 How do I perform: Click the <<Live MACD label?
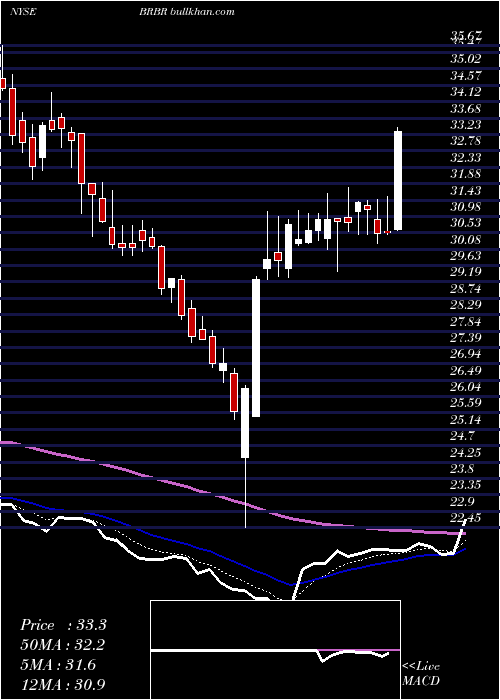[x=421, y=674]
